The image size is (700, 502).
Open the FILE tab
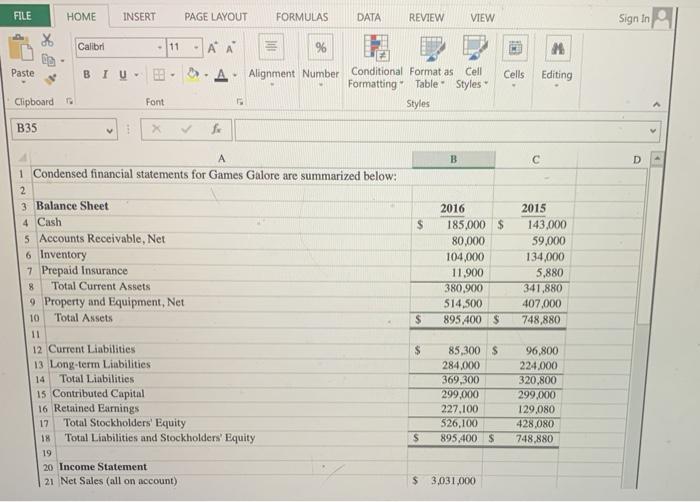pos(23,16)
